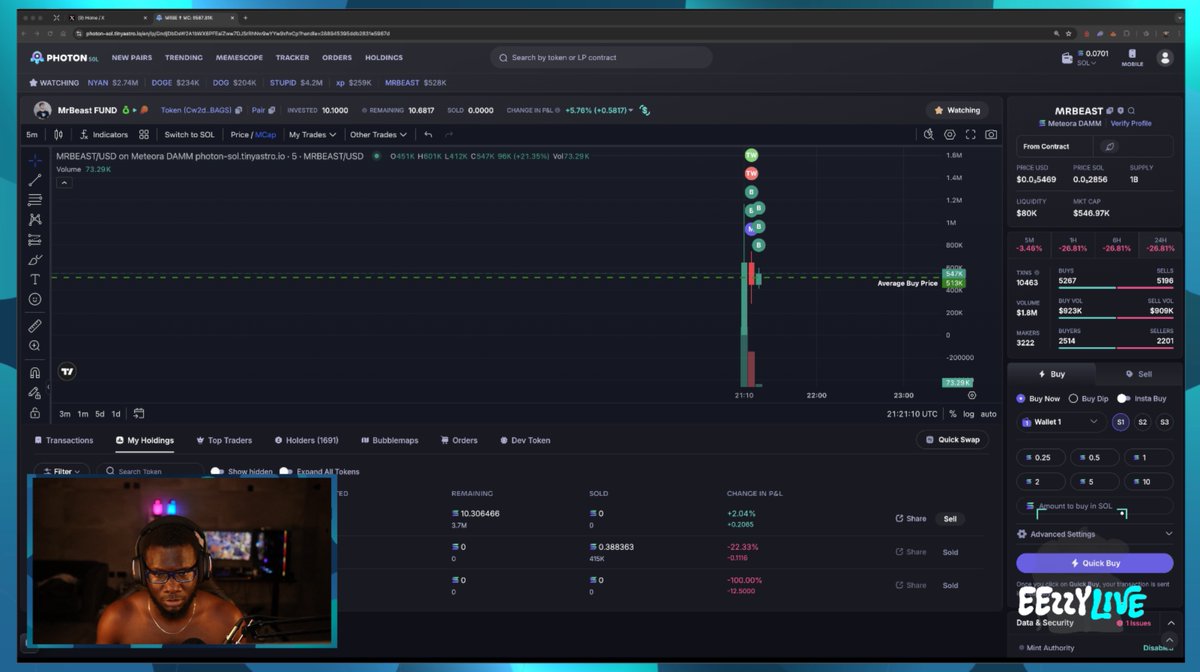
Task: Select the Buy Dip radio option
Action: tap(1089, 398)
